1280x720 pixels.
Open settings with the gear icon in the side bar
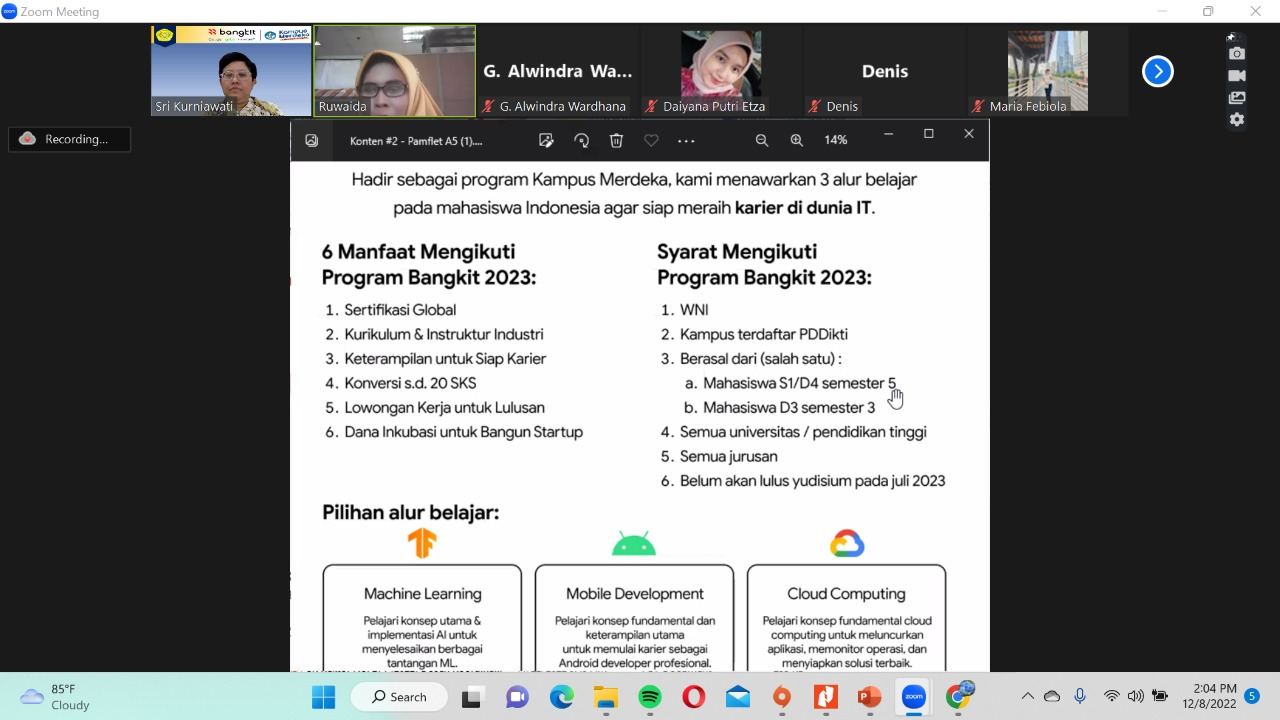1237,120
